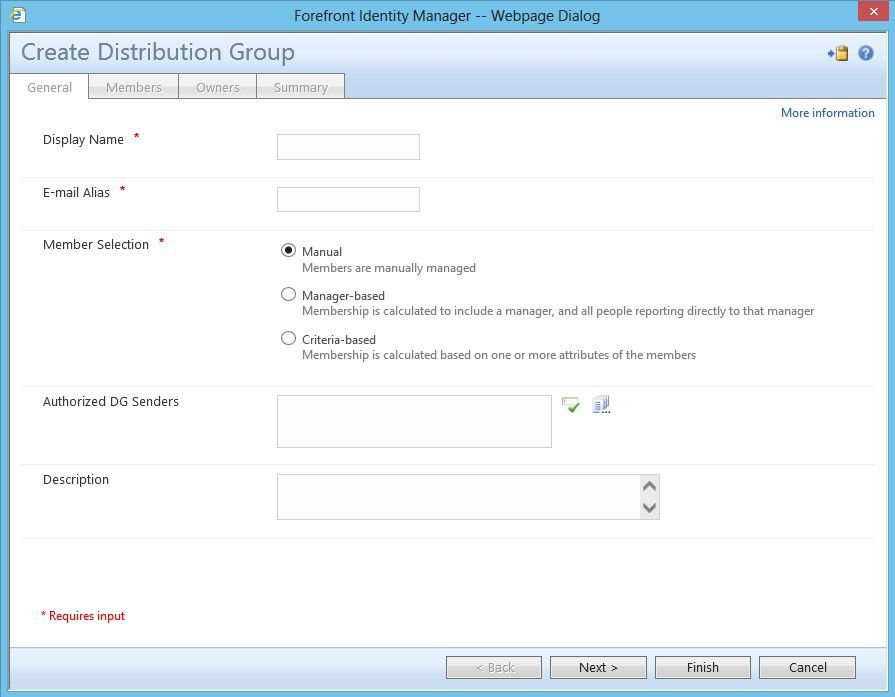Click the '* Requires input' note
Image resolution: width=895 pixels, height=697 pixels.
click(x=83, y=616)
